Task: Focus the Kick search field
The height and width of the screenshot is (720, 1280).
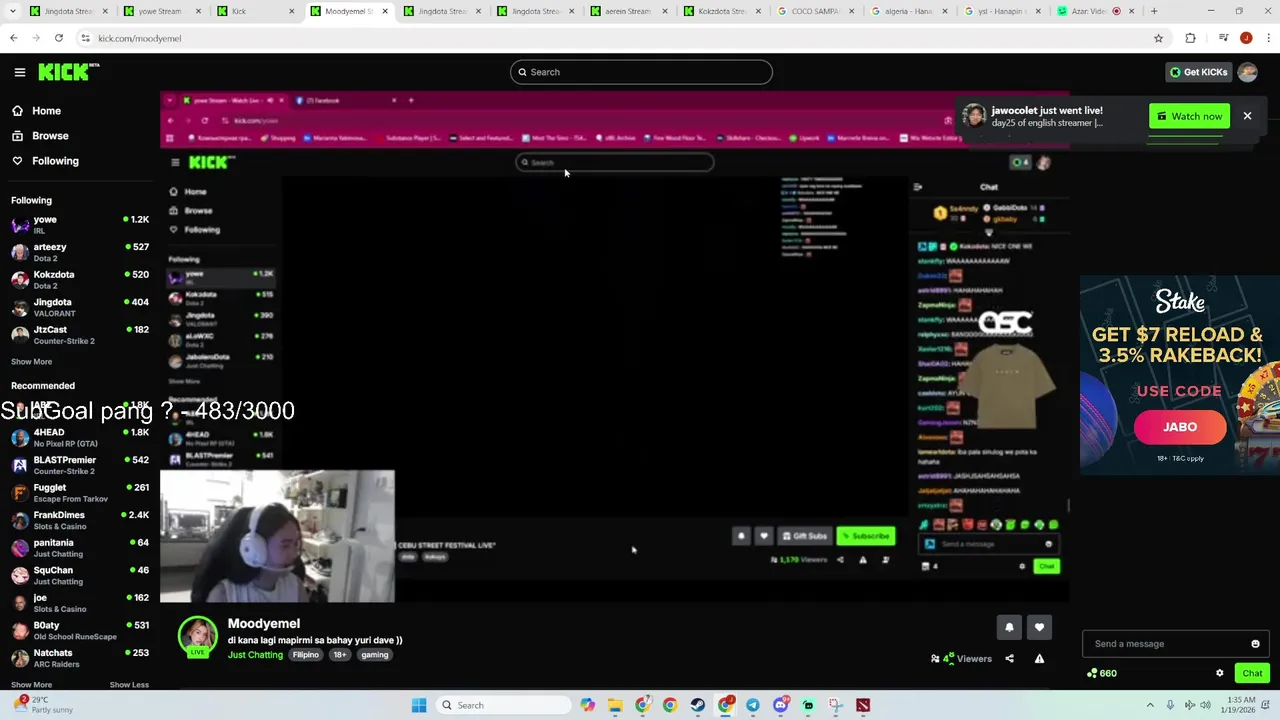Action: pos(641,72)
